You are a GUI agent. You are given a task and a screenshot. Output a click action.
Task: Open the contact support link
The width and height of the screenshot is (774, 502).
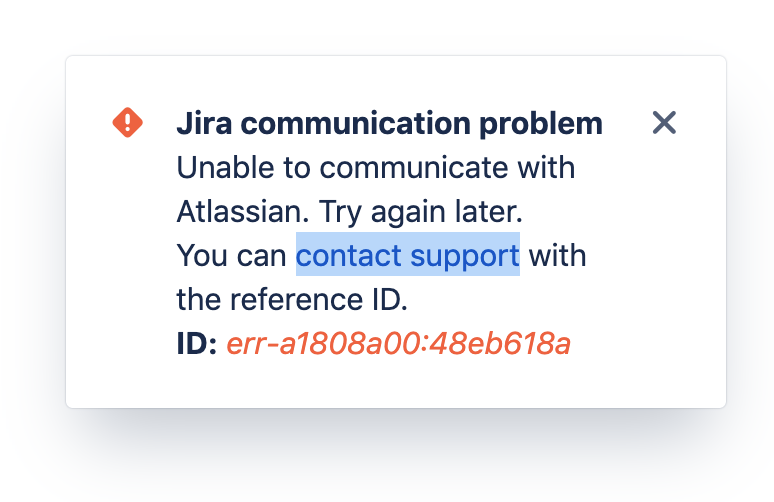point(408,255)
